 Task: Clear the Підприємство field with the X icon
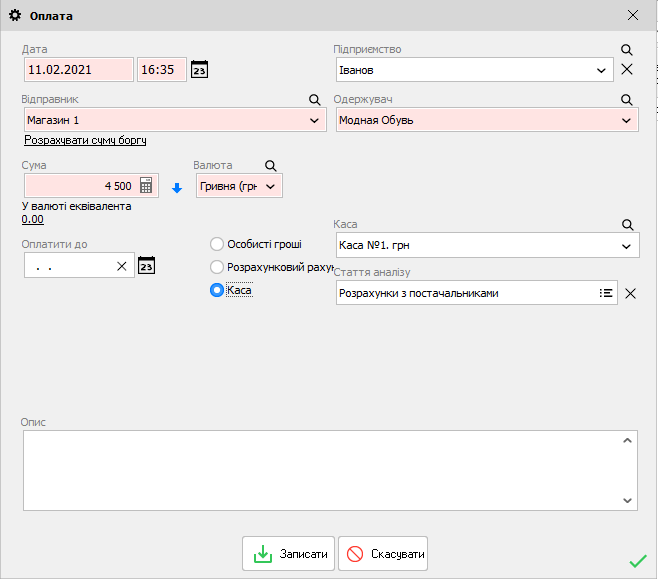click(x=628, y=70)
